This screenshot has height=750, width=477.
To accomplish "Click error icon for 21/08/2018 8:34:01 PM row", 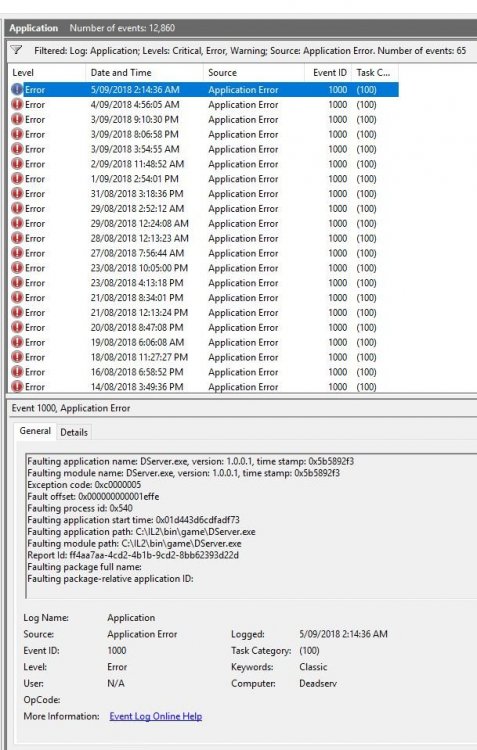I will 17,297.
